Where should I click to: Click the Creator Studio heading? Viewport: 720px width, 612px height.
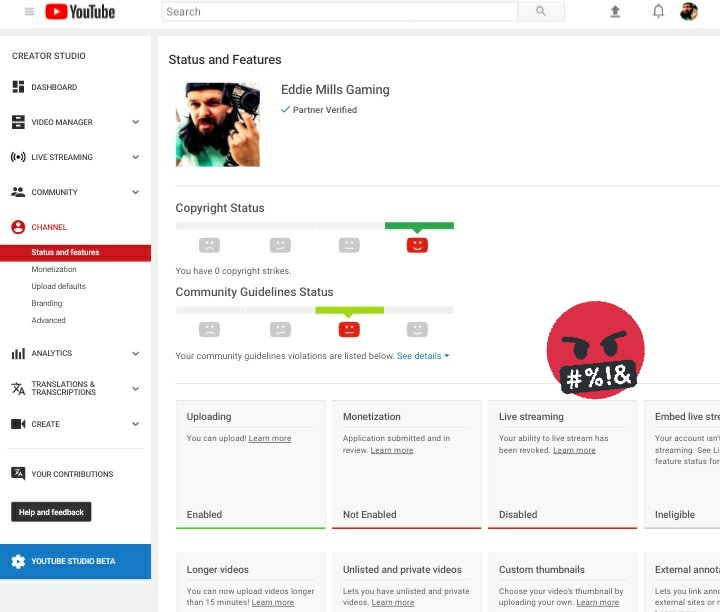(x=49, y=56)
